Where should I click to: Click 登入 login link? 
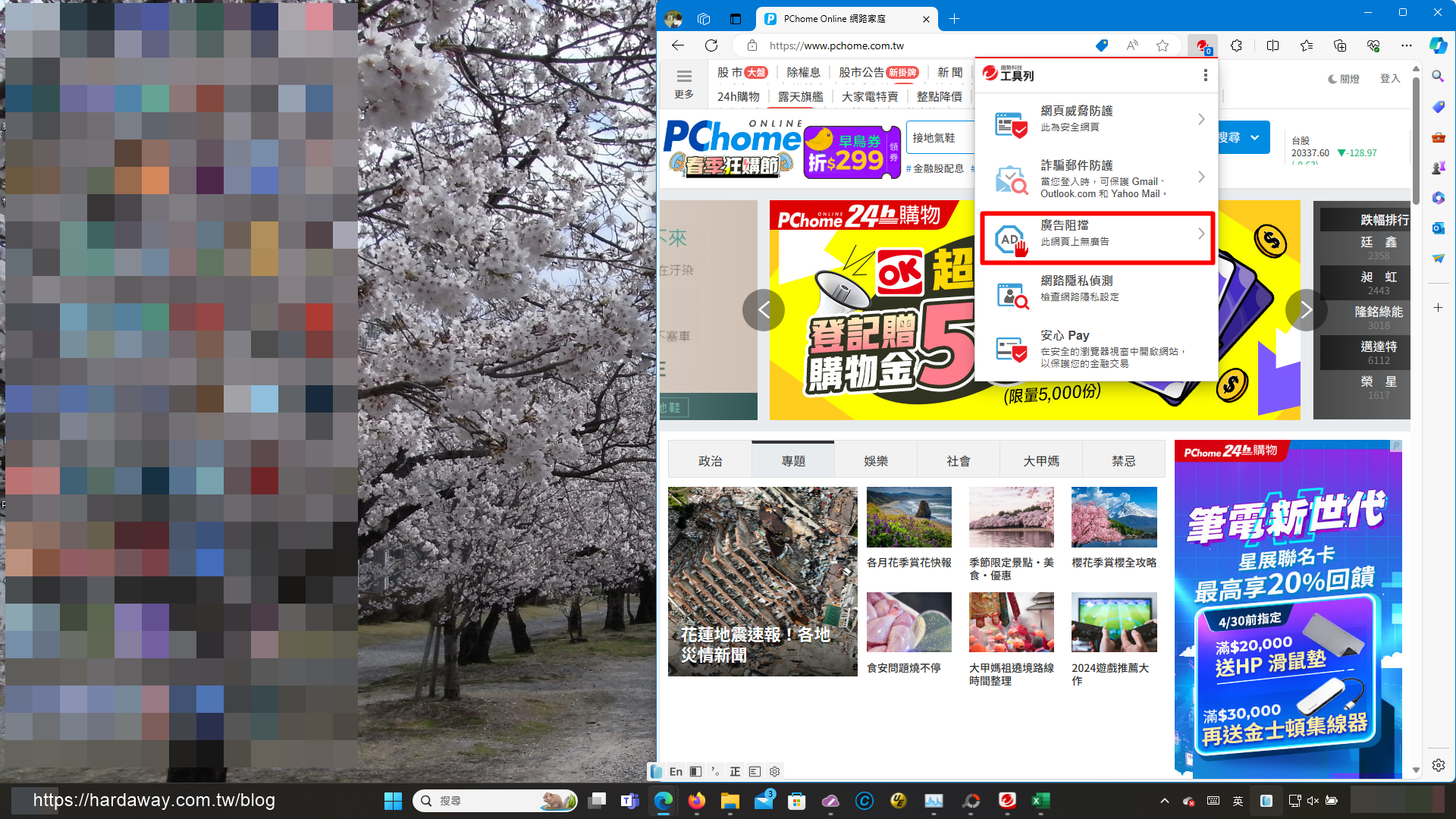coord(1389,79)
